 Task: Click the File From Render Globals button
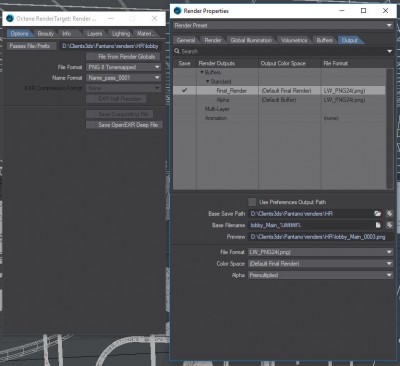[x=123, y=57]
